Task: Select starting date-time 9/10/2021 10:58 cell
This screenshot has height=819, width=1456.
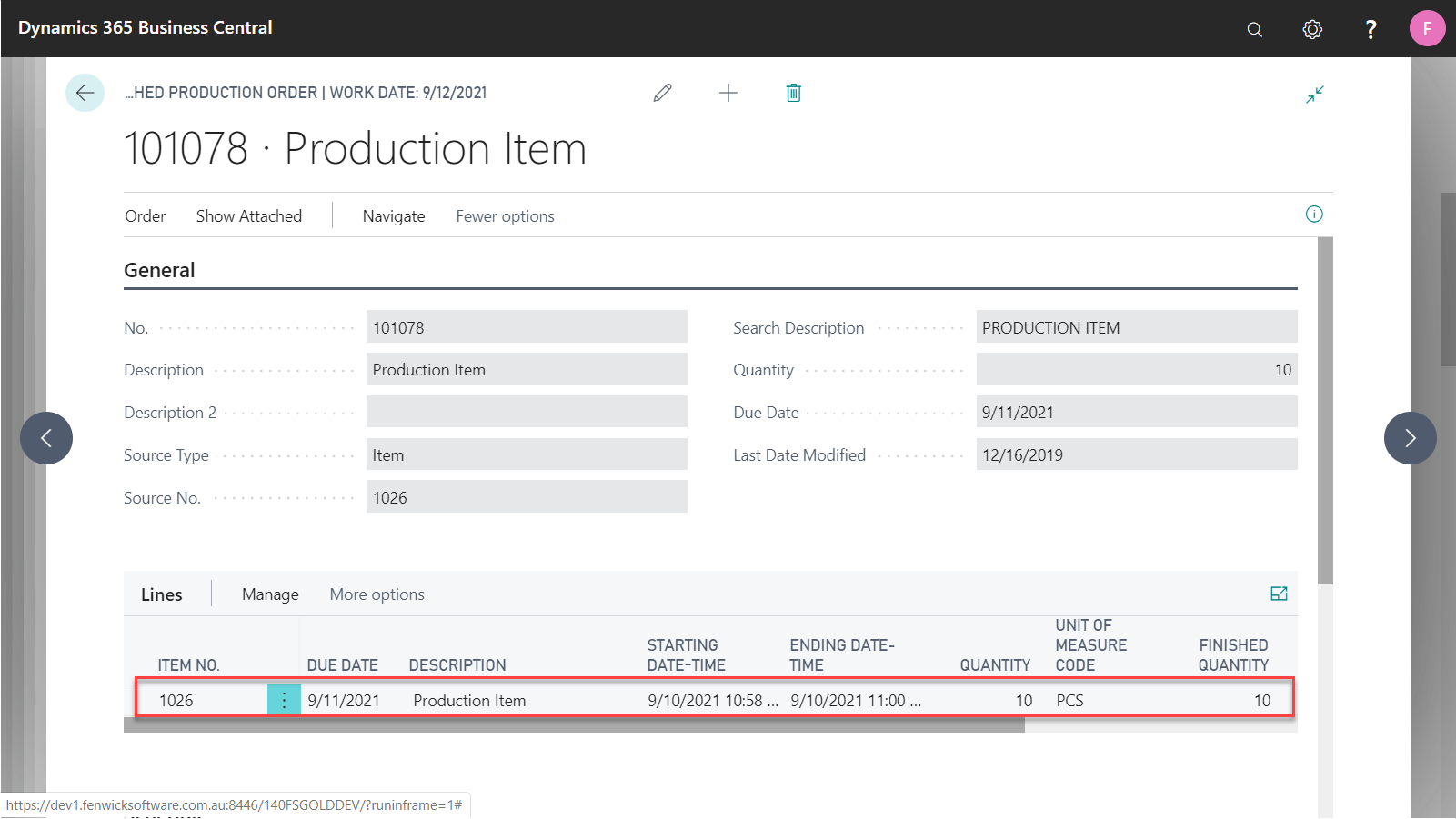Action: tap(713, 700)
